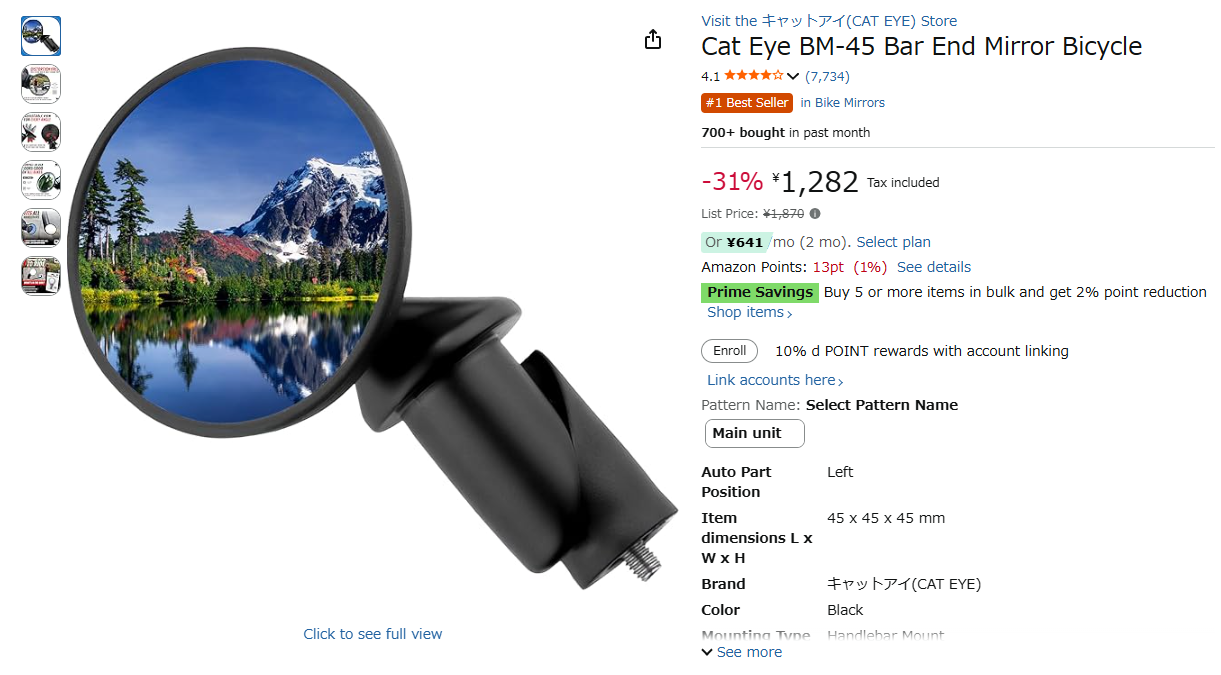Click the share icon above product image
Image resolution: width=1221 pixels, height=675 pixels.
click(x=653, y=39)
